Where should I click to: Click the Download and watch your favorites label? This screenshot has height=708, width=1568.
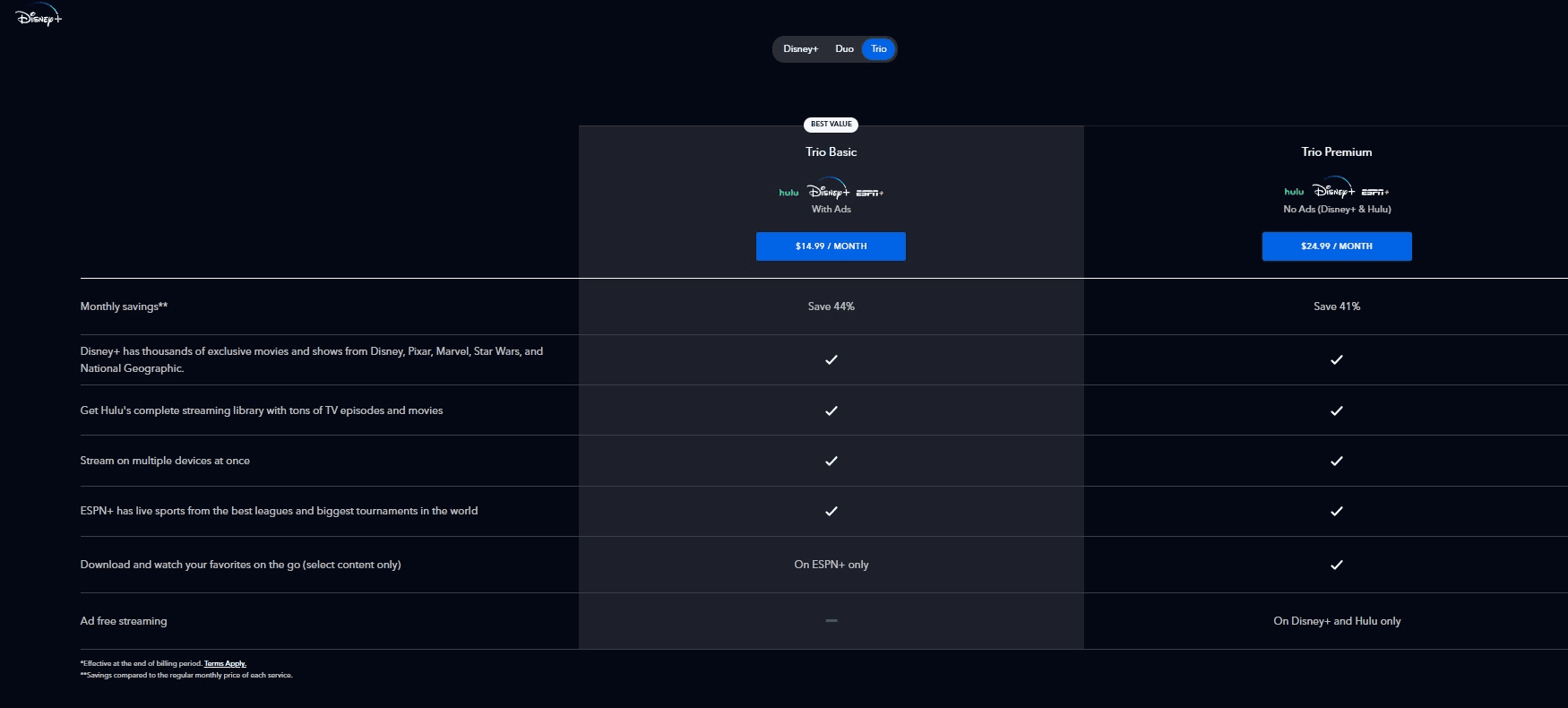coord(240,565)
